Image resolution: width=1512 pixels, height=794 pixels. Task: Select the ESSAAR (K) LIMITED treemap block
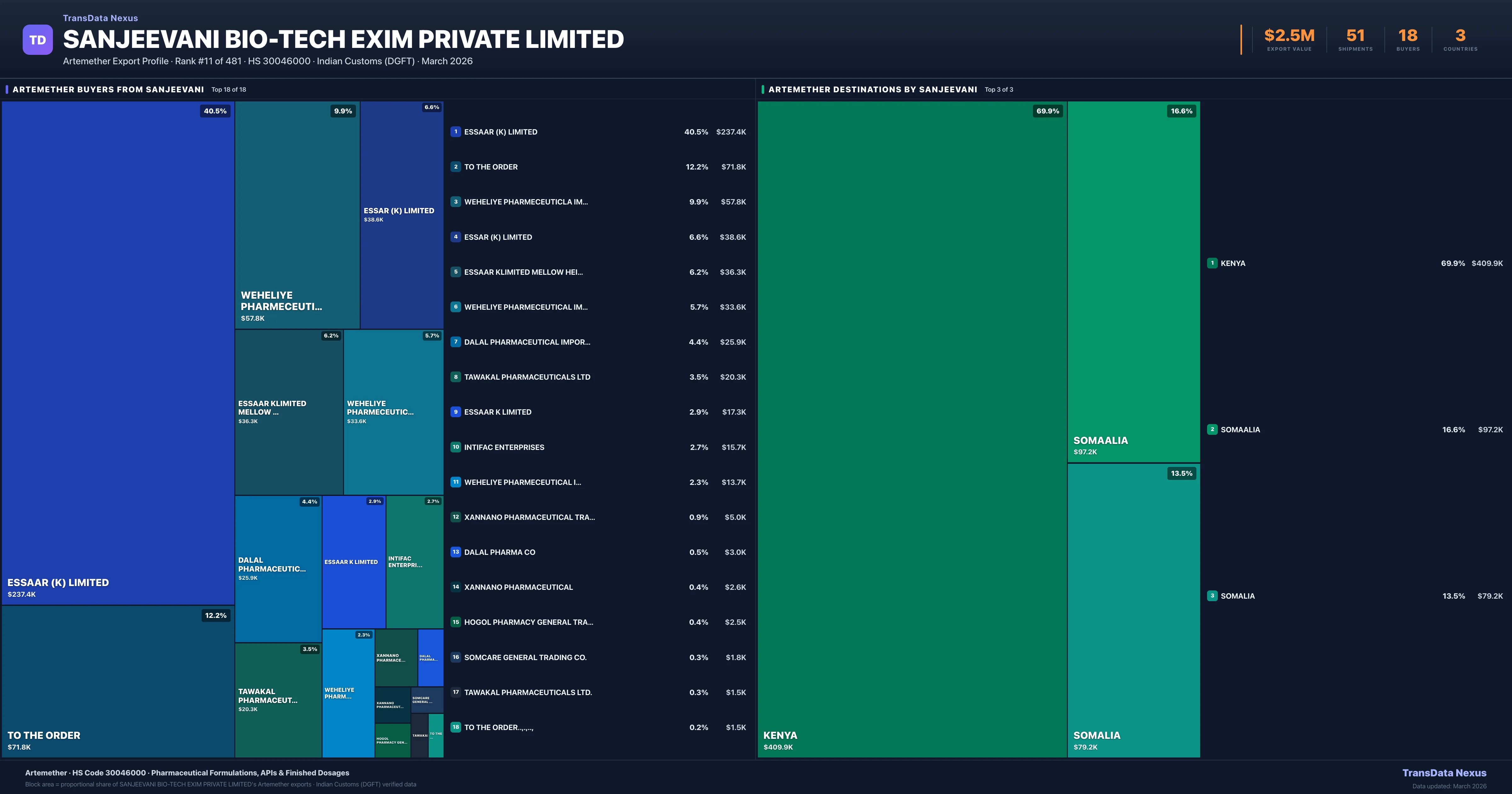(117, 352)
